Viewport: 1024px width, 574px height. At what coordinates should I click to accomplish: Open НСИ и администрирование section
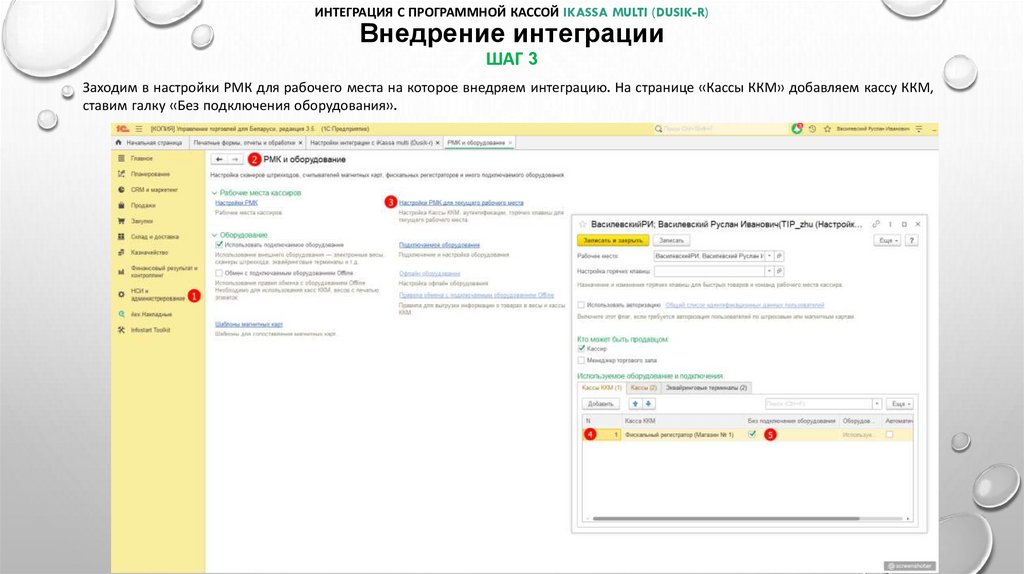[x=157, y=295]
